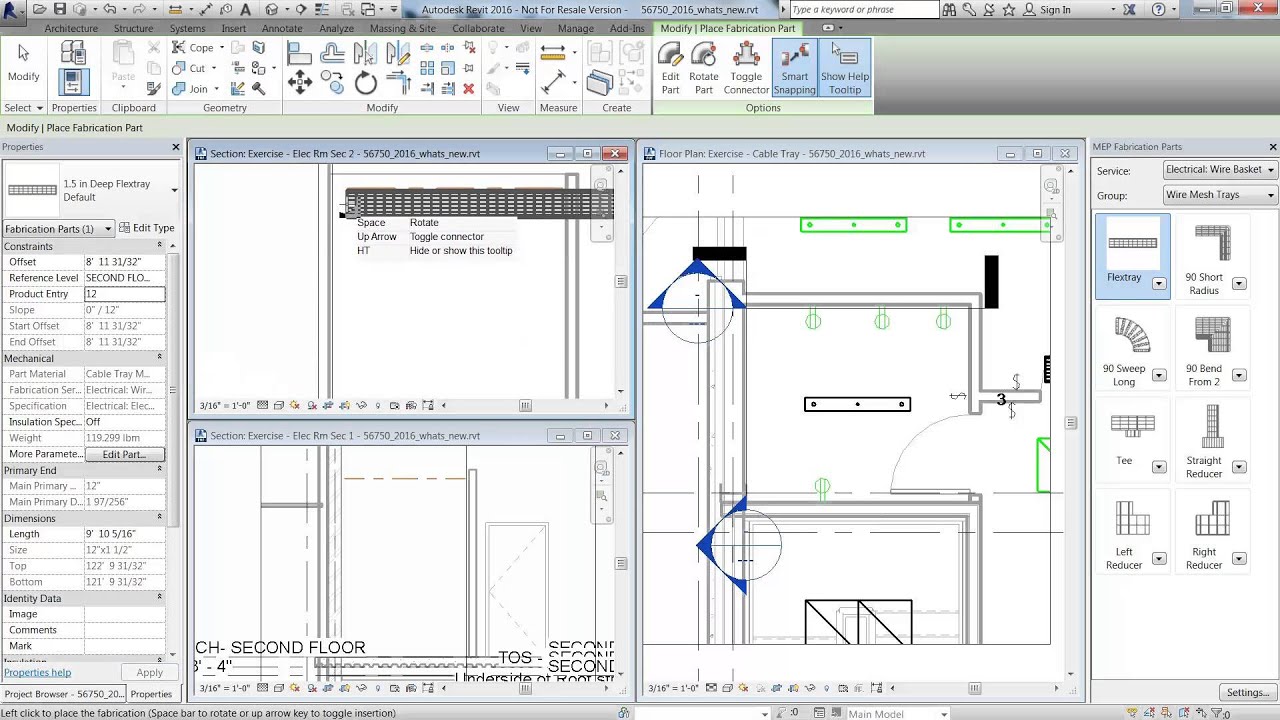This screenshot has height=720, width=1280.
Task: Open the Fabrication Parts (1) filter dropdown
Action: (x=58, y=228)
